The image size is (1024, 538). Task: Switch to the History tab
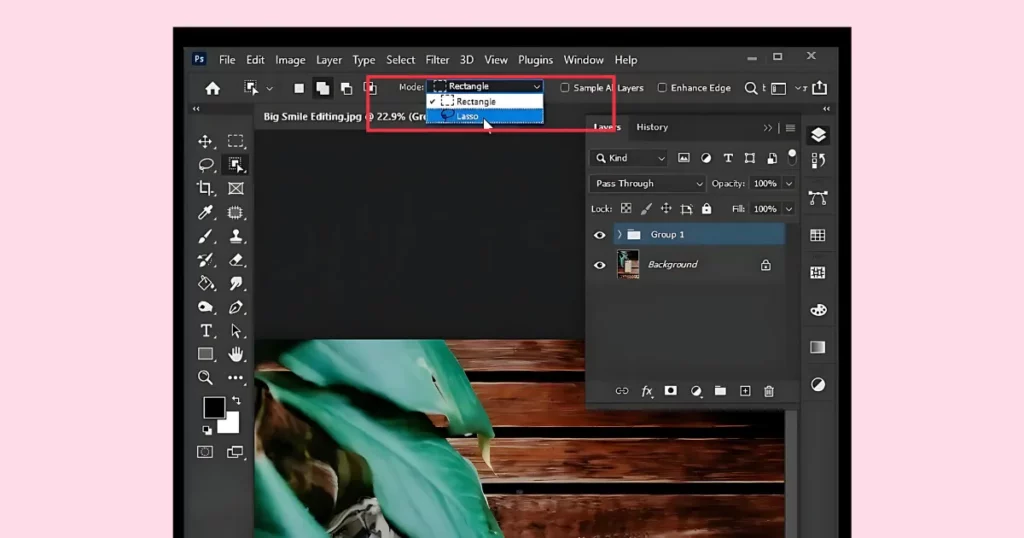pos(652,127)
